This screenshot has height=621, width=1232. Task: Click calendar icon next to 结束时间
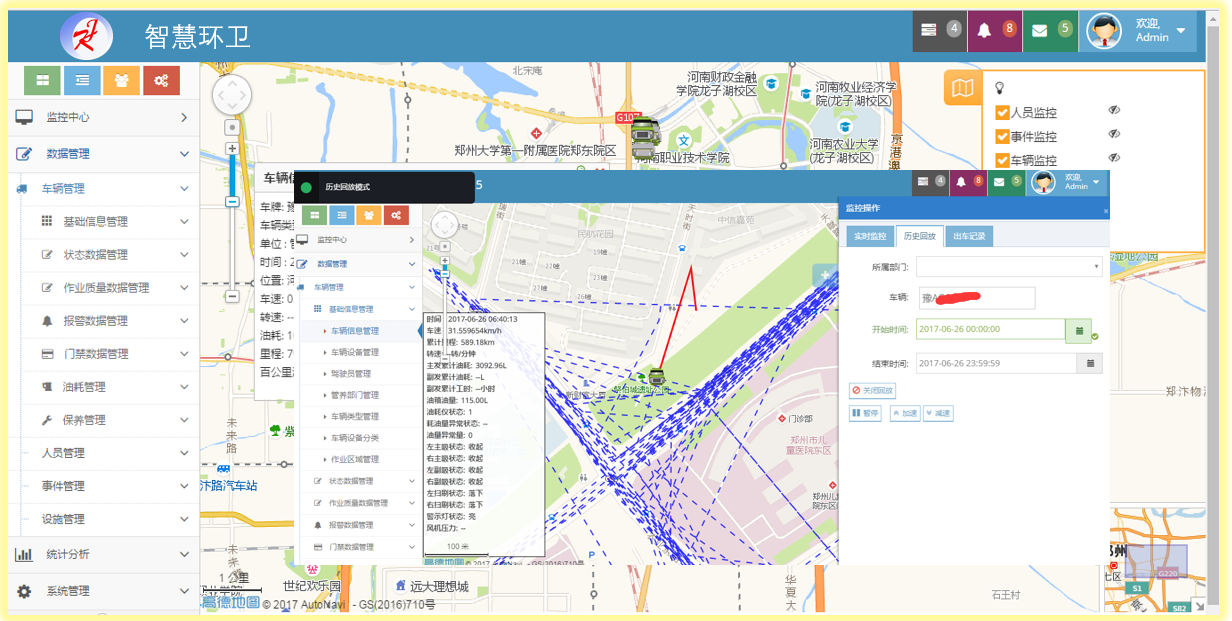[x=1090, y=363]
